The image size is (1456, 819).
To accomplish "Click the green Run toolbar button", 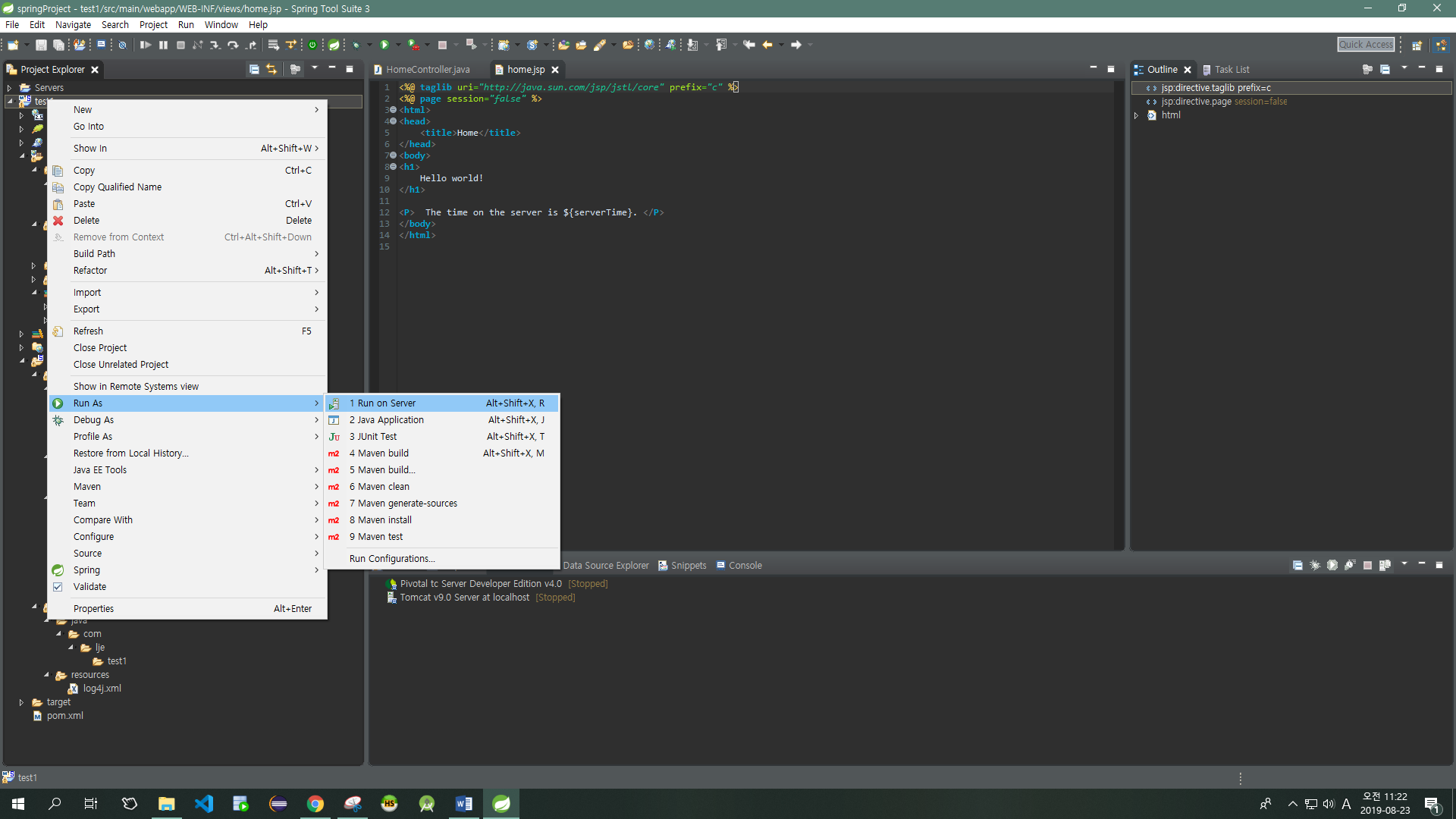I will click(384, 45).
